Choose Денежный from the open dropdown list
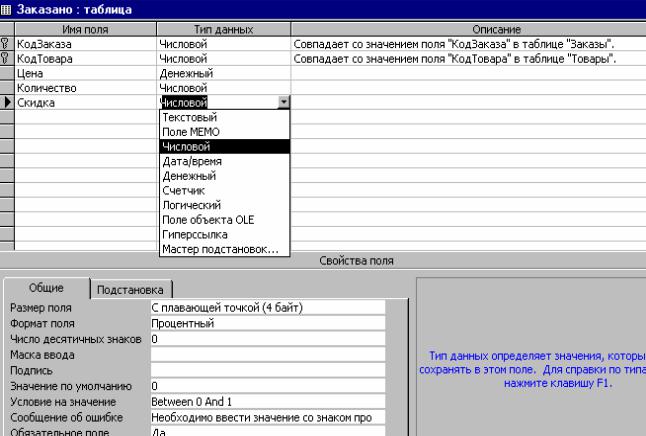This screenshot has width=646, height=436. pos(225,176)
